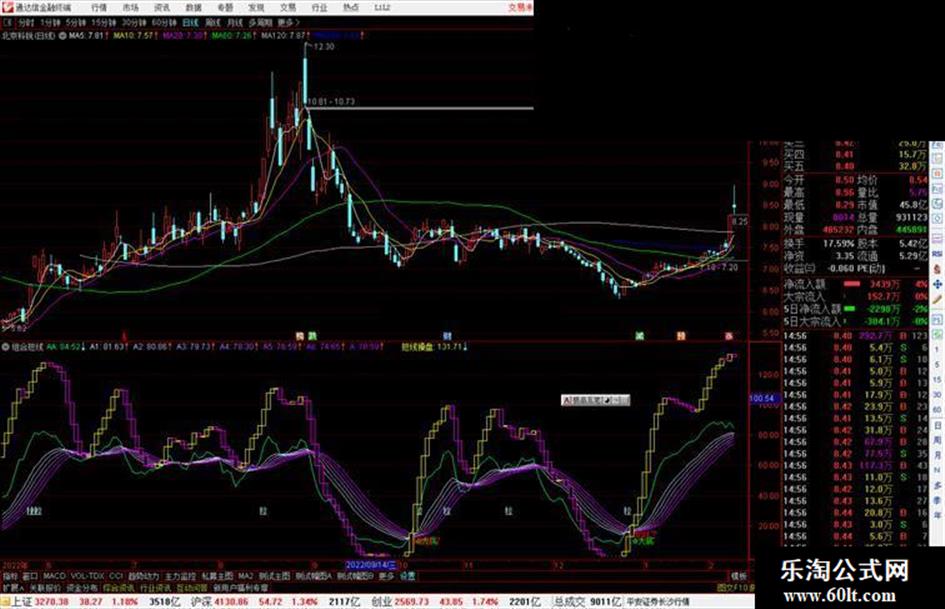The width and height of the screenshot is (945, 609).
Task: Click the 5日净流入额 row in quote panel
Action: [855, 309]
